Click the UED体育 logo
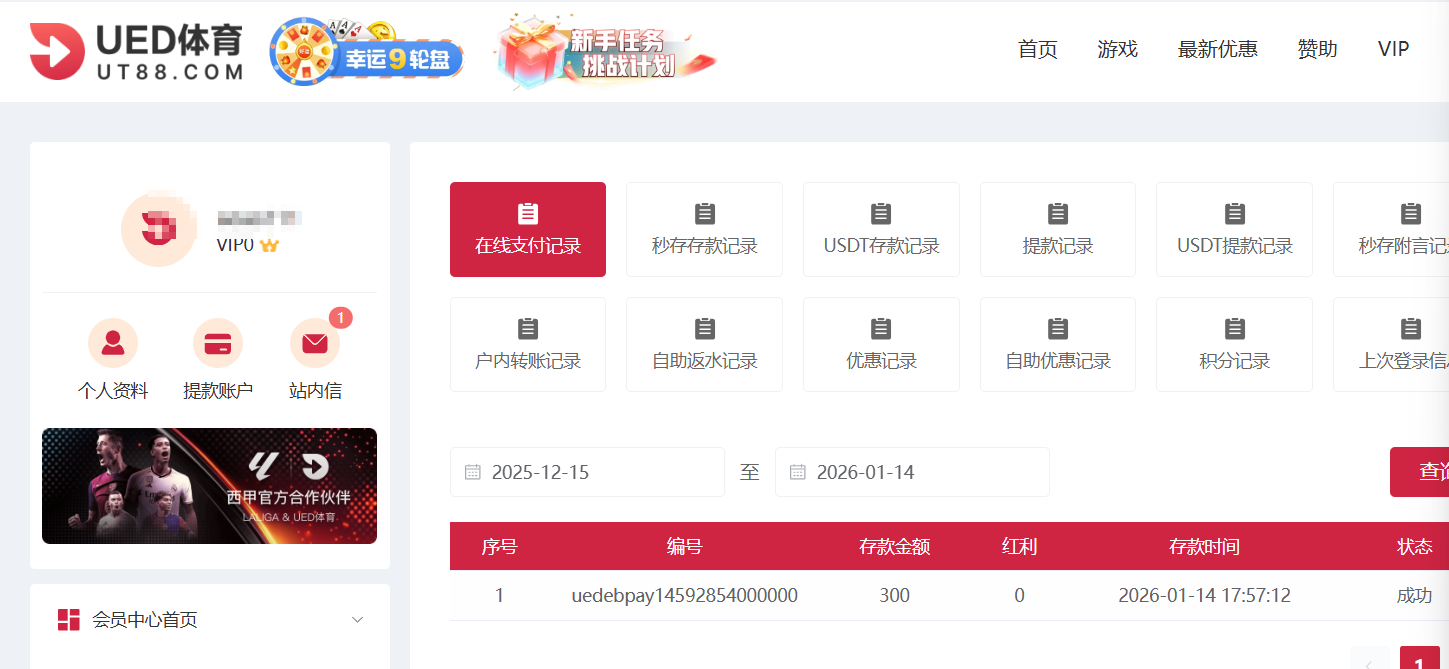This screenshot has width=1449, height=669. click(x=136, y=51)
